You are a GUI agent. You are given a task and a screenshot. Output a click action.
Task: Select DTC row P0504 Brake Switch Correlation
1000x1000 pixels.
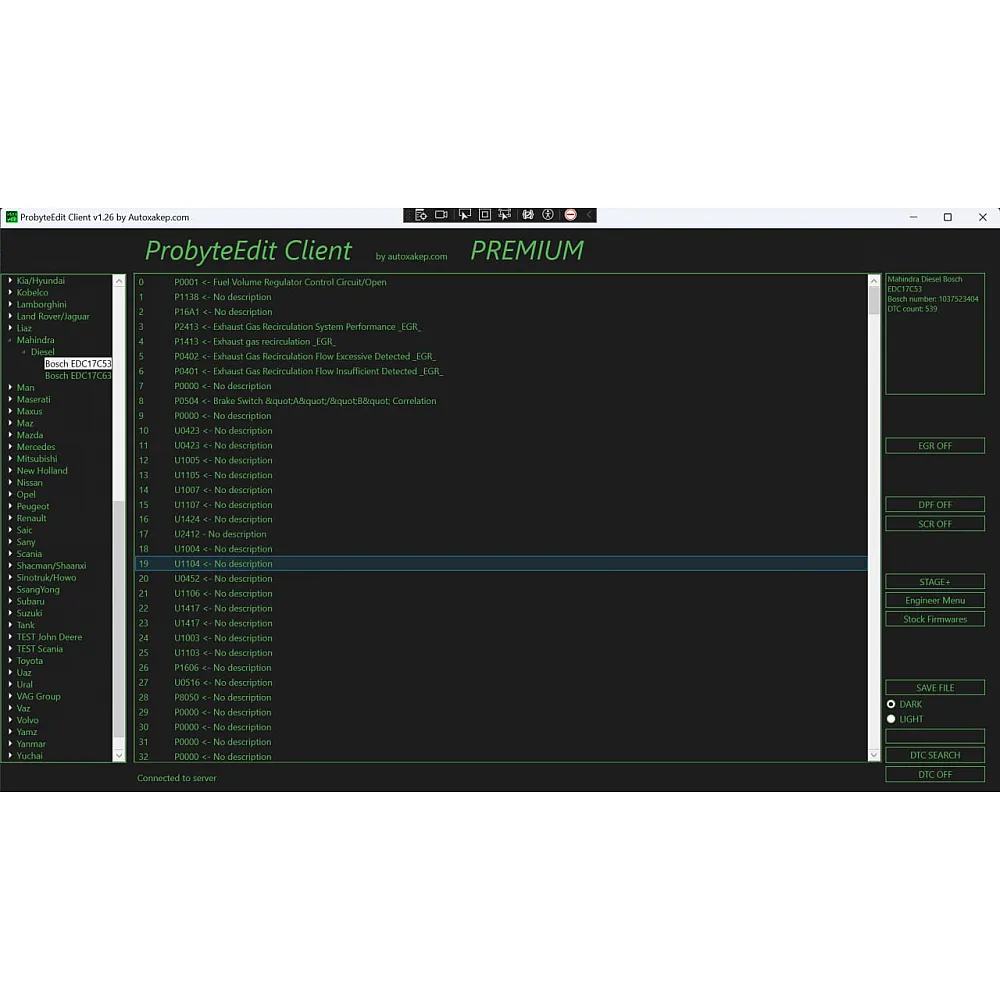point(305,401)
